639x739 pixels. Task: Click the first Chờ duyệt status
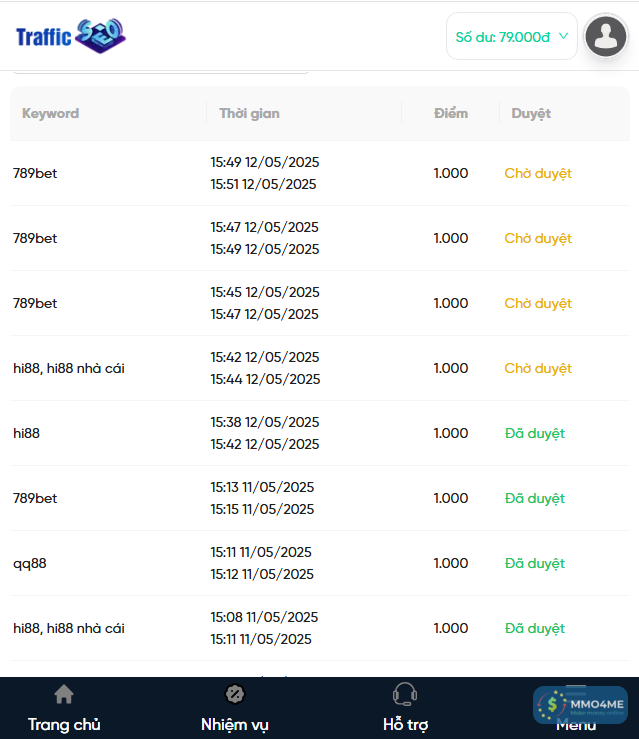click(538, 173)
